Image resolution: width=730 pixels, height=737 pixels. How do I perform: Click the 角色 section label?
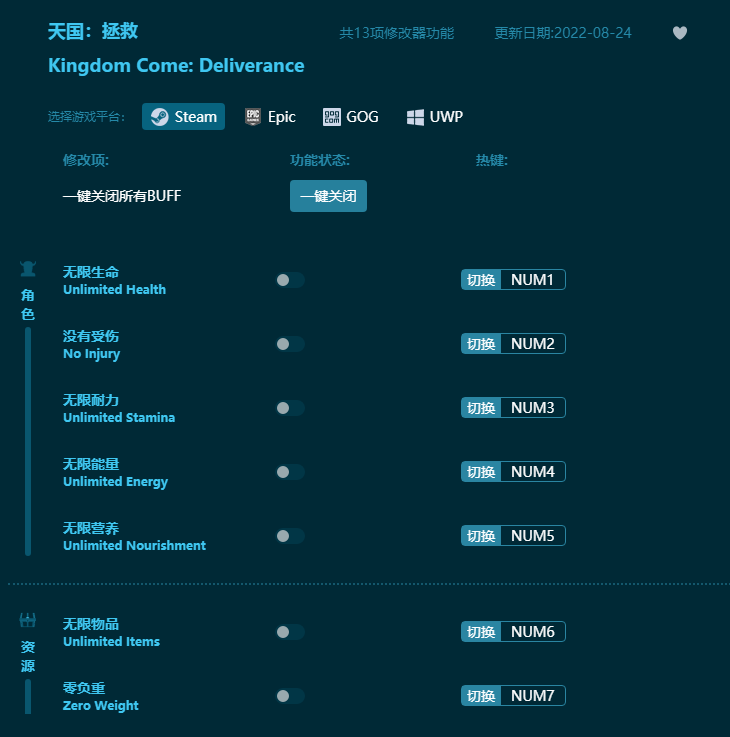tap(28, 304)
